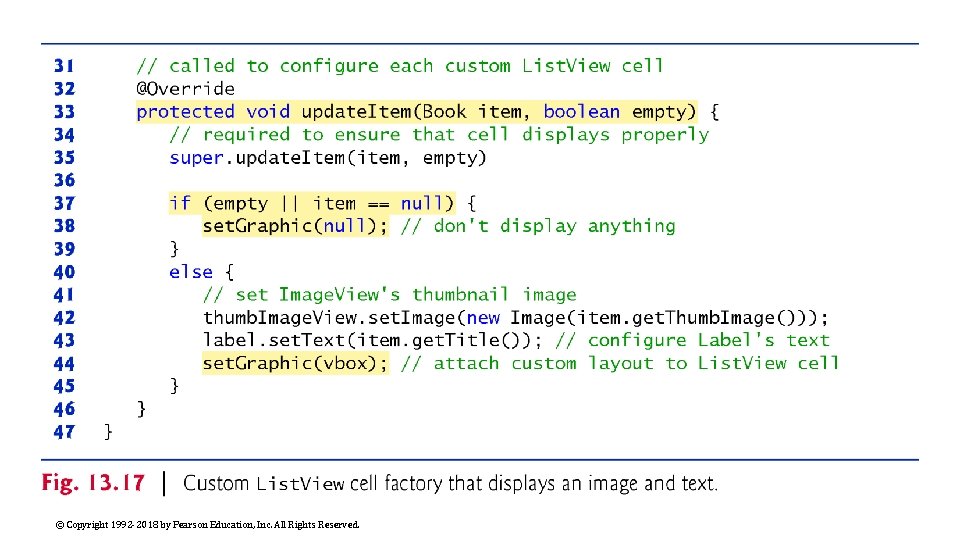Click the @Override annotation
The width and height of the screenshot is (960, 540).
tap(186, 89)
